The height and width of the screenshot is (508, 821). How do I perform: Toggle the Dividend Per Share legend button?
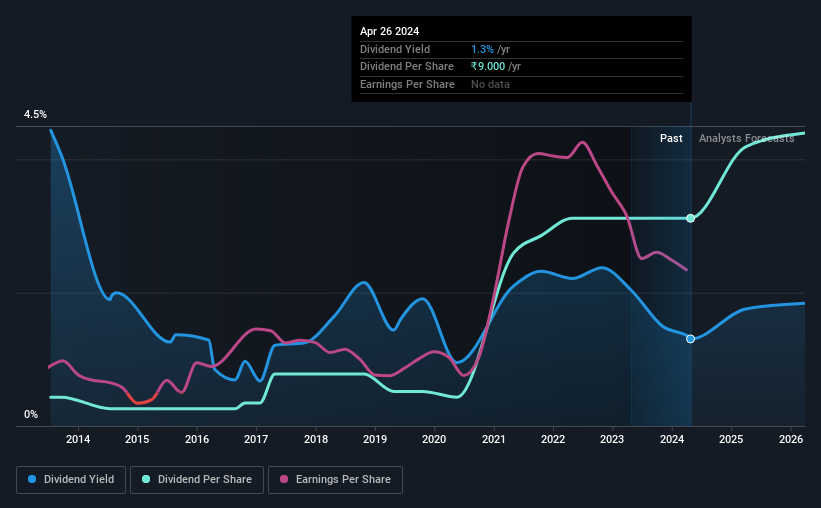[x=197, y=480]
